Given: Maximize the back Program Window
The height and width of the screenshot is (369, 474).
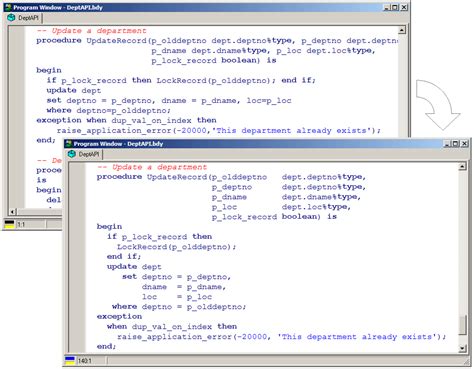Looking at the screenshot, I should 395,7.
